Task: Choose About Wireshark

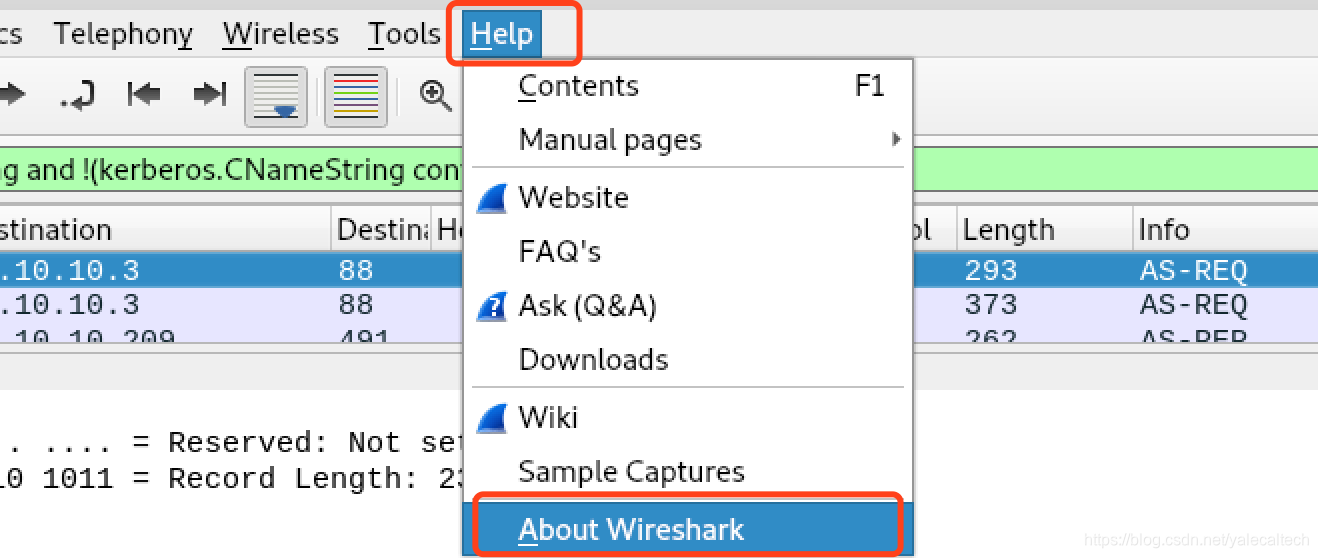Action: click(x=687, y=529)
